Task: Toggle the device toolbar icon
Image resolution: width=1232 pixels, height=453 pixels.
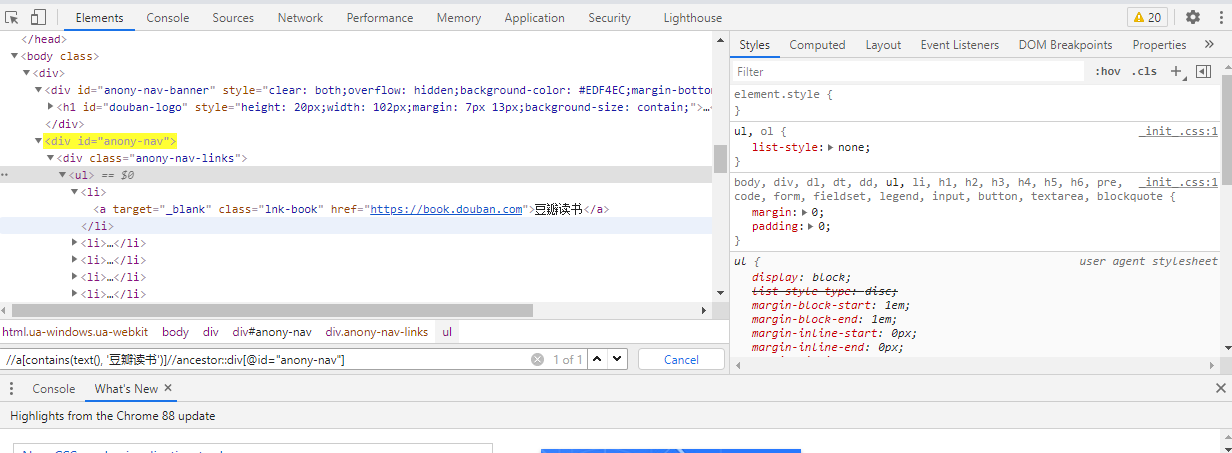Action: (38, 17)
